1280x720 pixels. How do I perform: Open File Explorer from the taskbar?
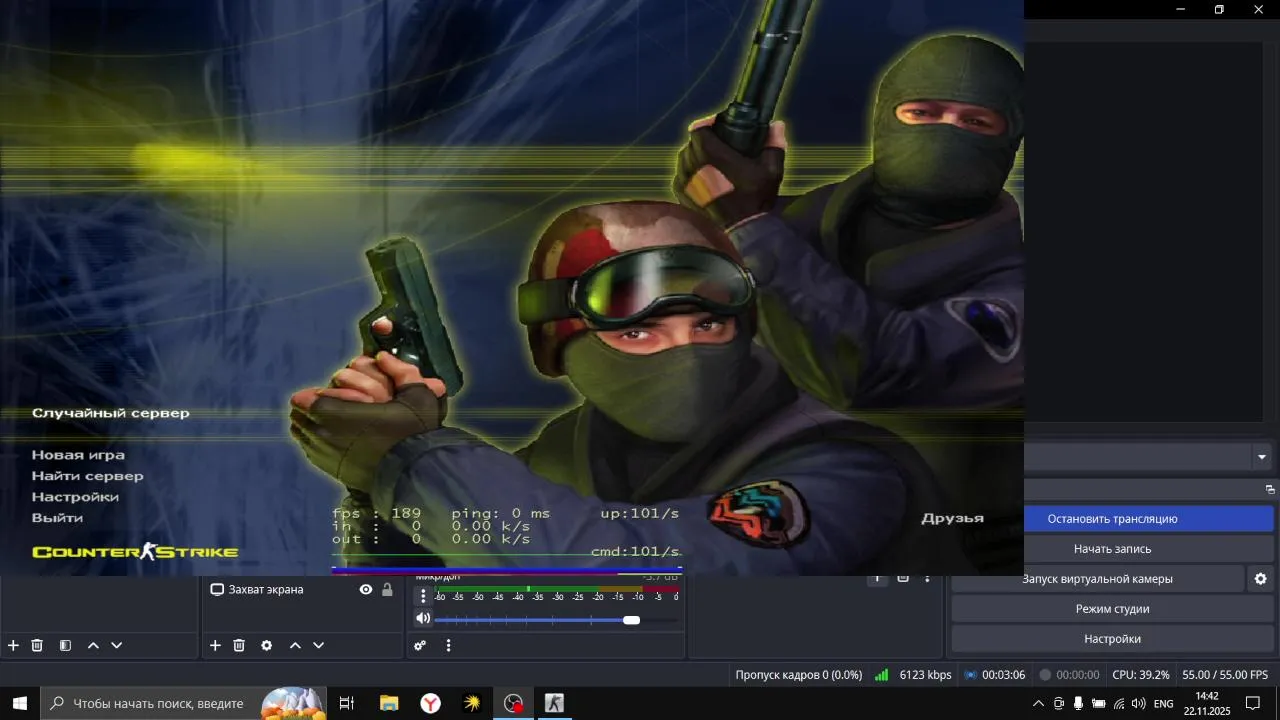[x=389, y=703]
